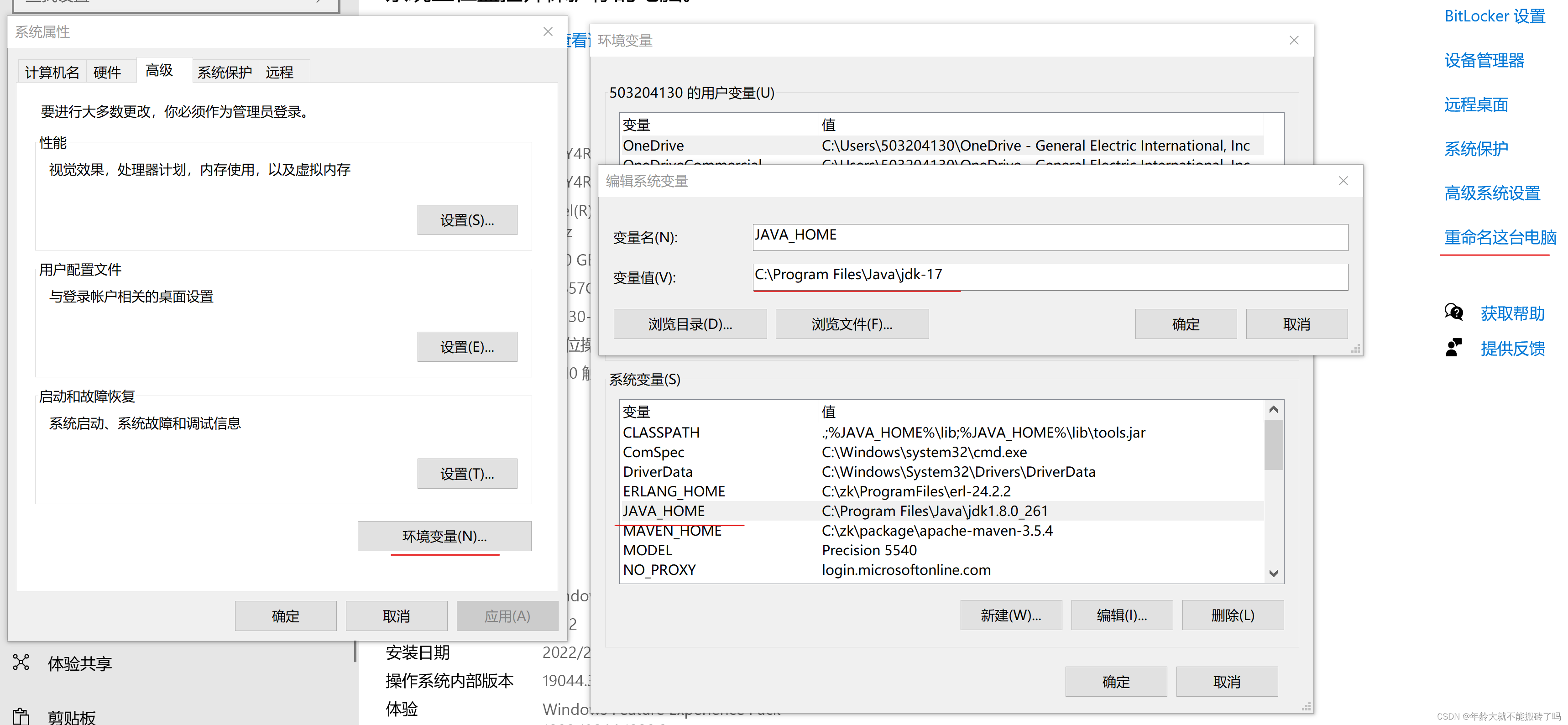Click the 变量名 input field
The width and height of the screenshot is (1568, 725).
1050,237
